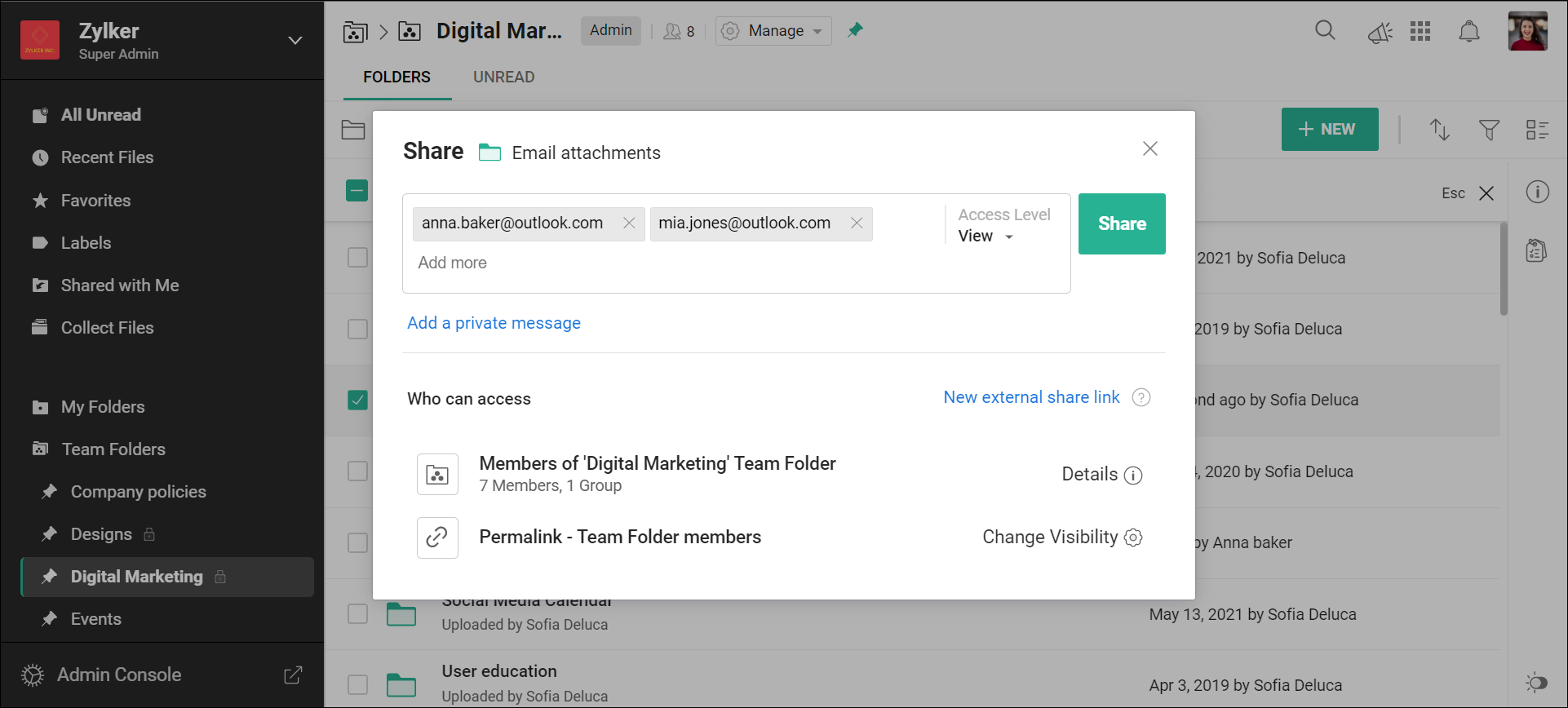Expand the Zylker organization chevron
1568x708 pixels.
point(295,41)
